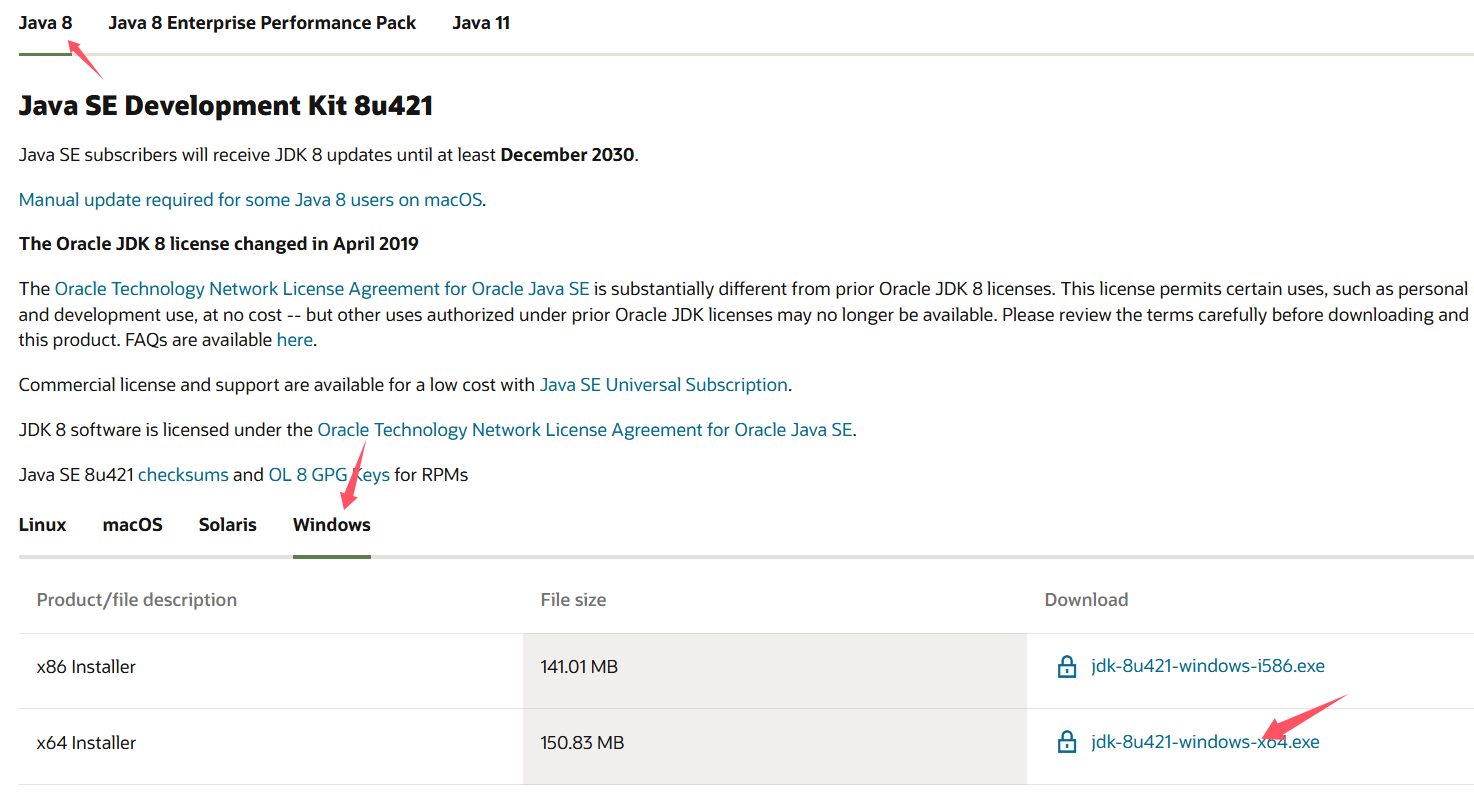1474x795 pixels.
Task: Open the macOS manual update notice link
Action: [x=251, y=200]
